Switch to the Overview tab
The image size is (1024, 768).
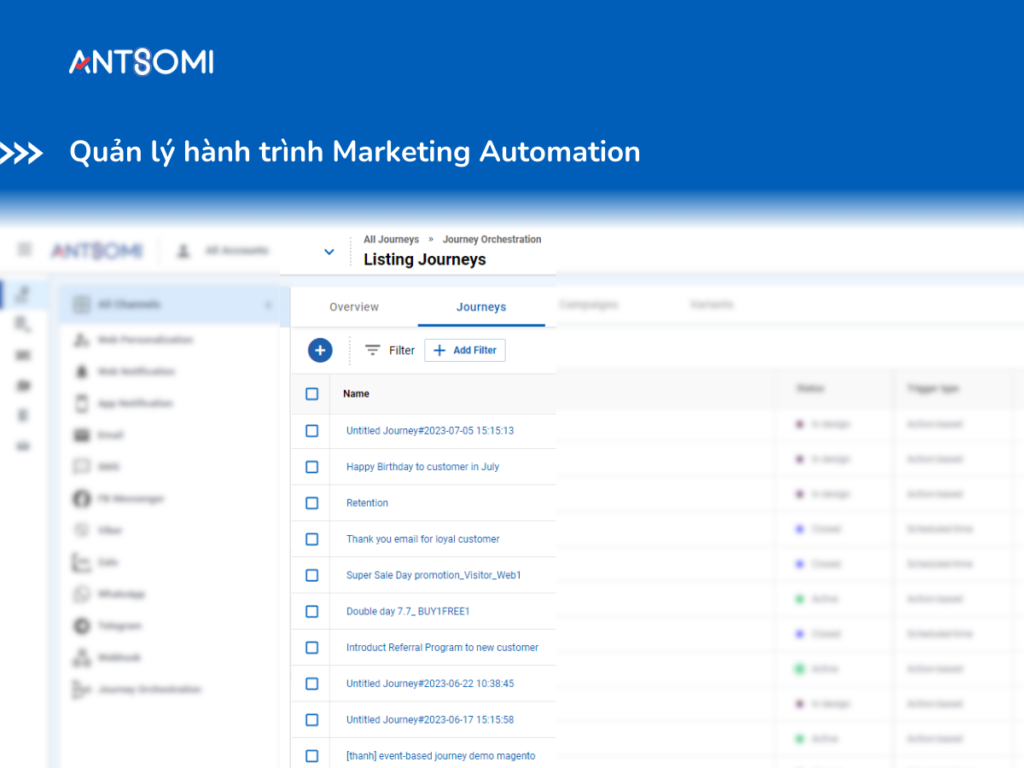click(x=354, y=307)
